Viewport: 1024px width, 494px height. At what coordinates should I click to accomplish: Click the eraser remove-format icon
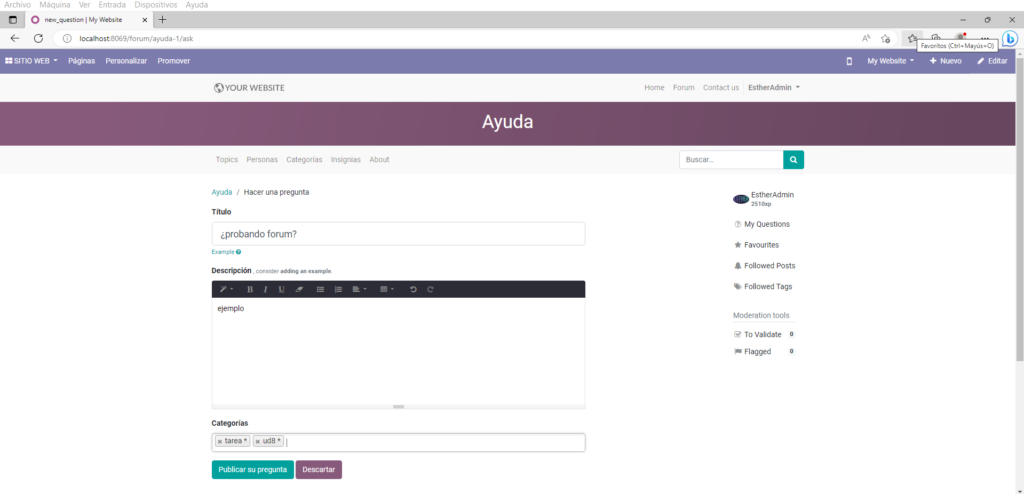click(x=299, y=289)
